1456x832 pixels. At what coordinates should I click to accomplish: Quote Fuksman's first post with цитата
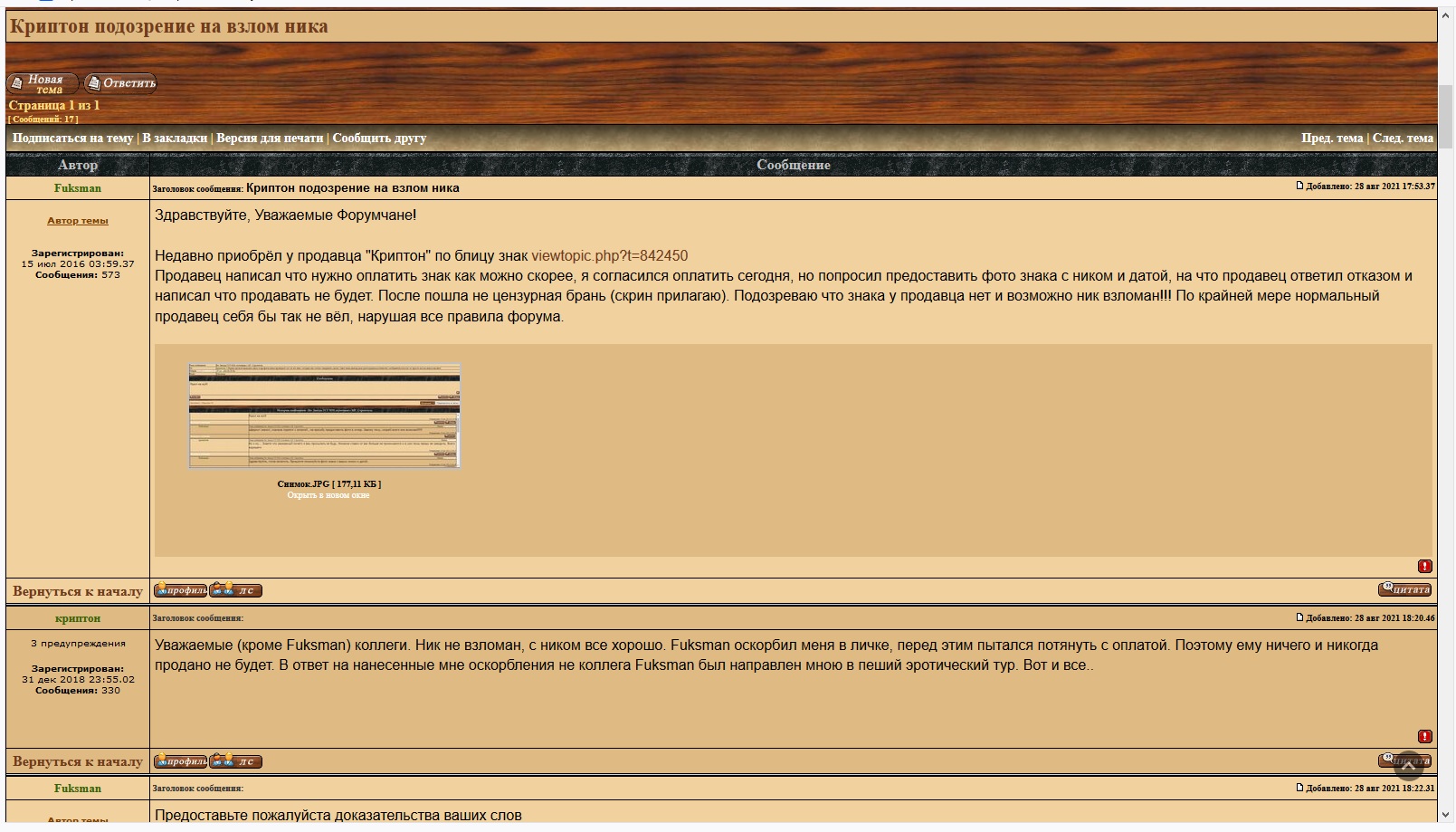click(x=1404, y=589)
